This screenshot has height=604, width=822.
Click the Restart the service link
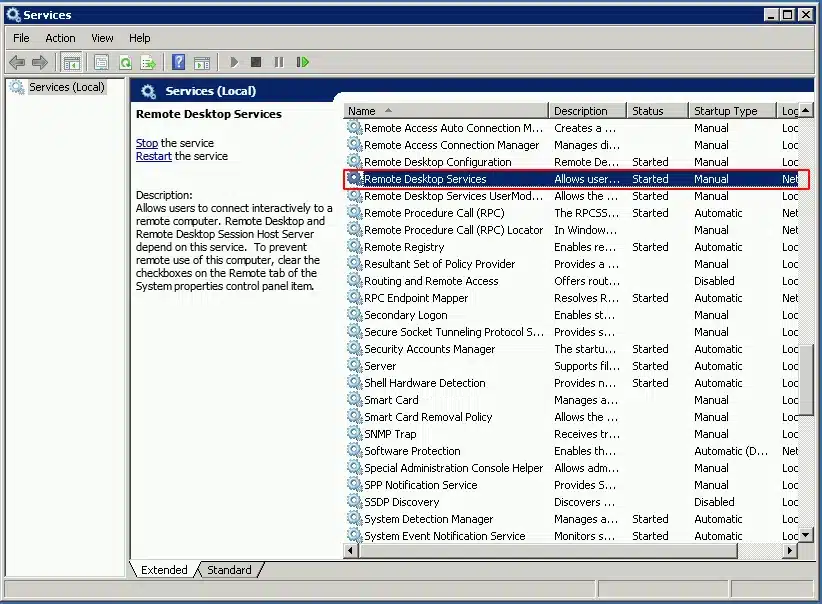coord(154,156)
